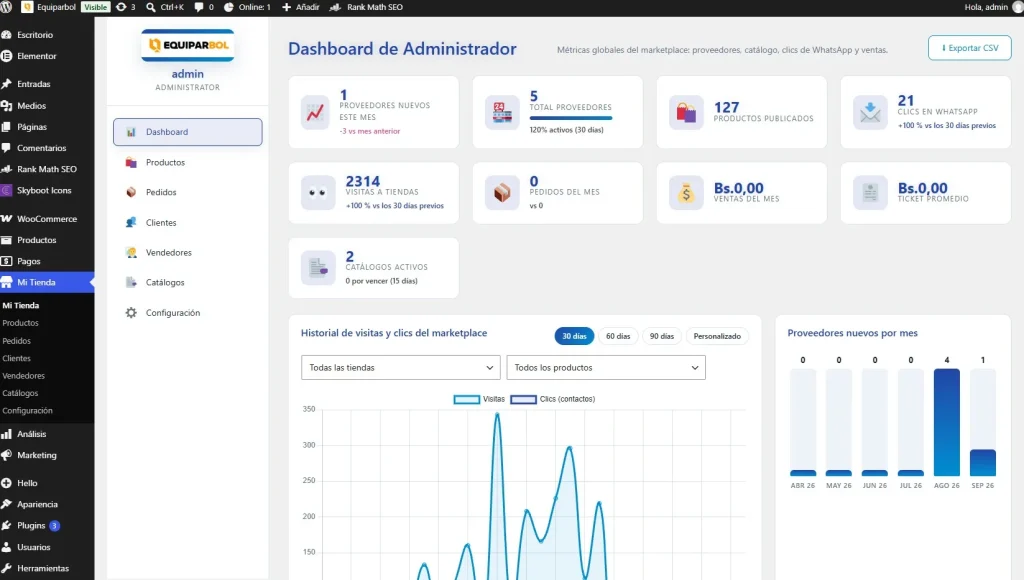Toggle the Clics (contactos) legend swatch
The width and height of the screenshot is (1024, 580).
tap(523, 399)
